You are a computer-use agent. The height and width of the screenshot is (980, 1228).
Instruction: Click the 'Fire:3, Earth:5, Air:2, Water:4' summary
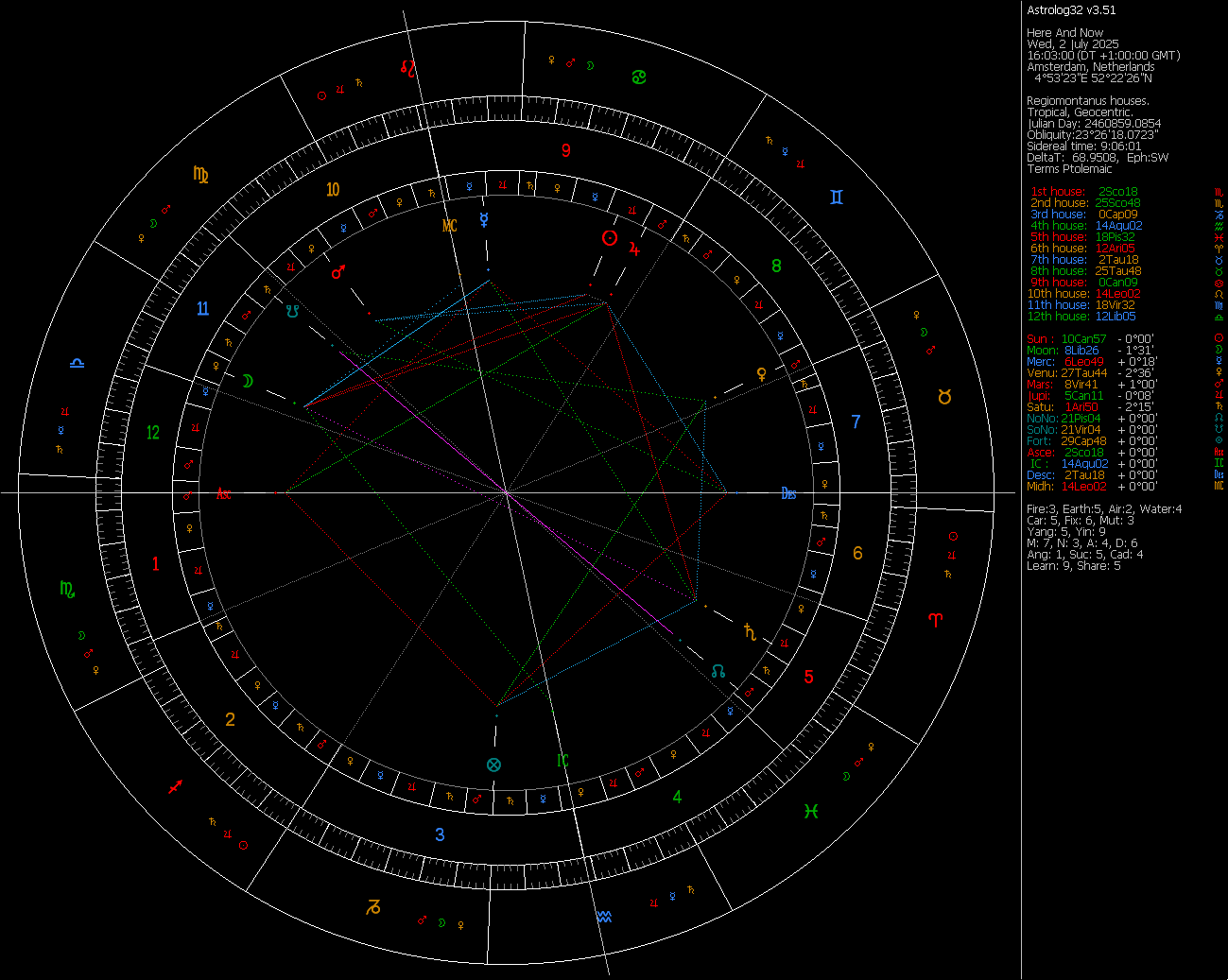pos(1104,509)
